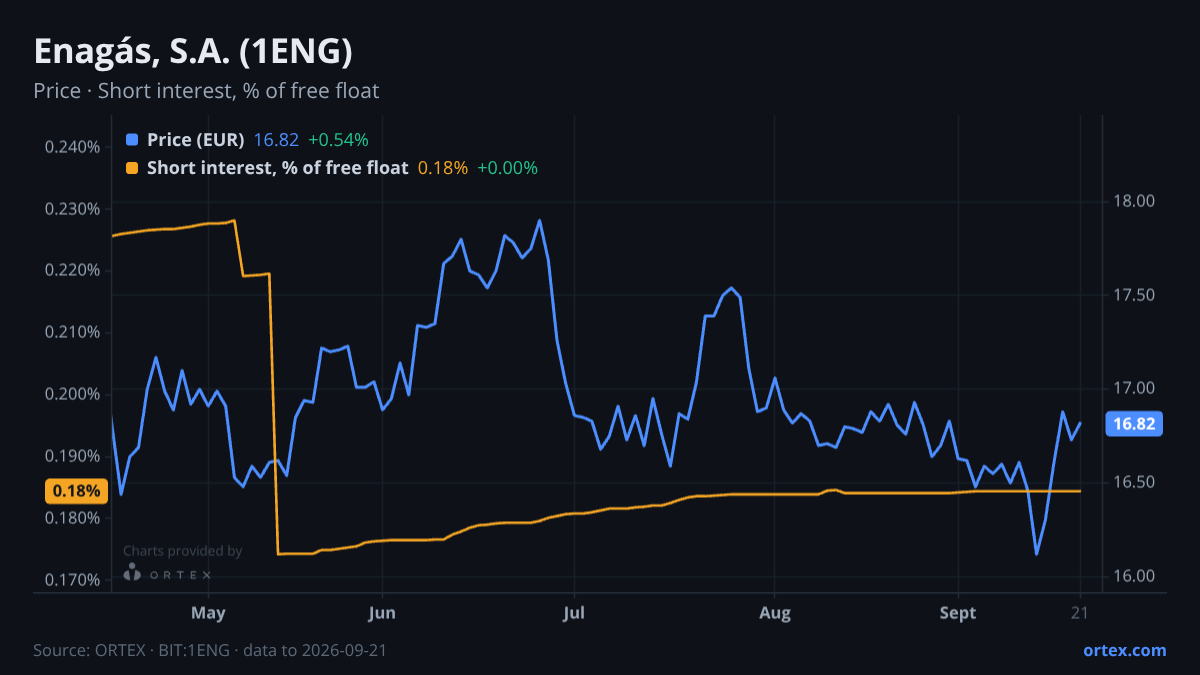Click the 21 date label on the axis
Image resolution: width=1200 pixels, height=675 pixels.
click(x=1080, y=612)
